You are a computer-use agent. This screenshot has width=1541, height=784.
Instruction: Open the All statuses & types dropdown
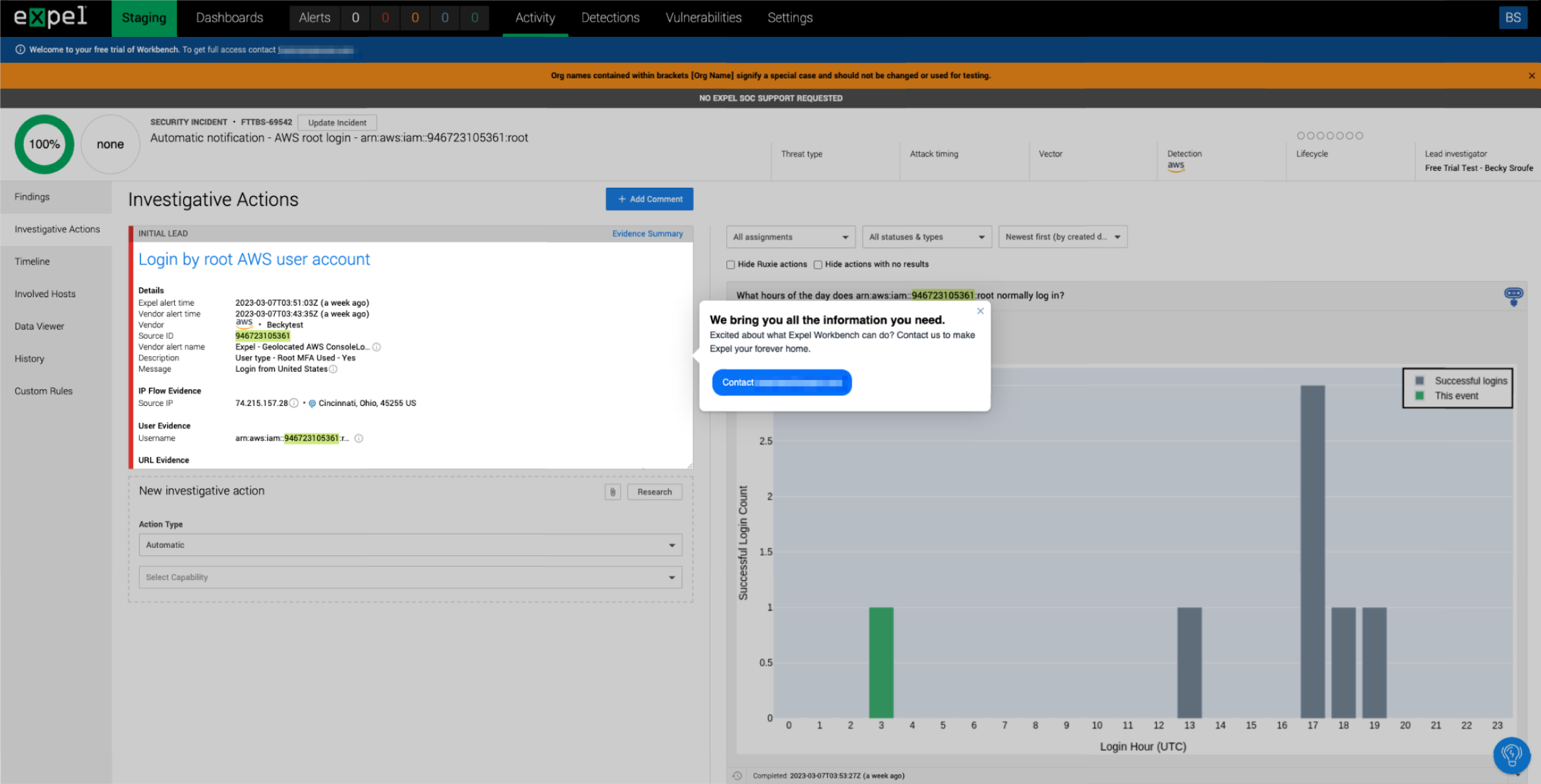[x=927, y=237]
